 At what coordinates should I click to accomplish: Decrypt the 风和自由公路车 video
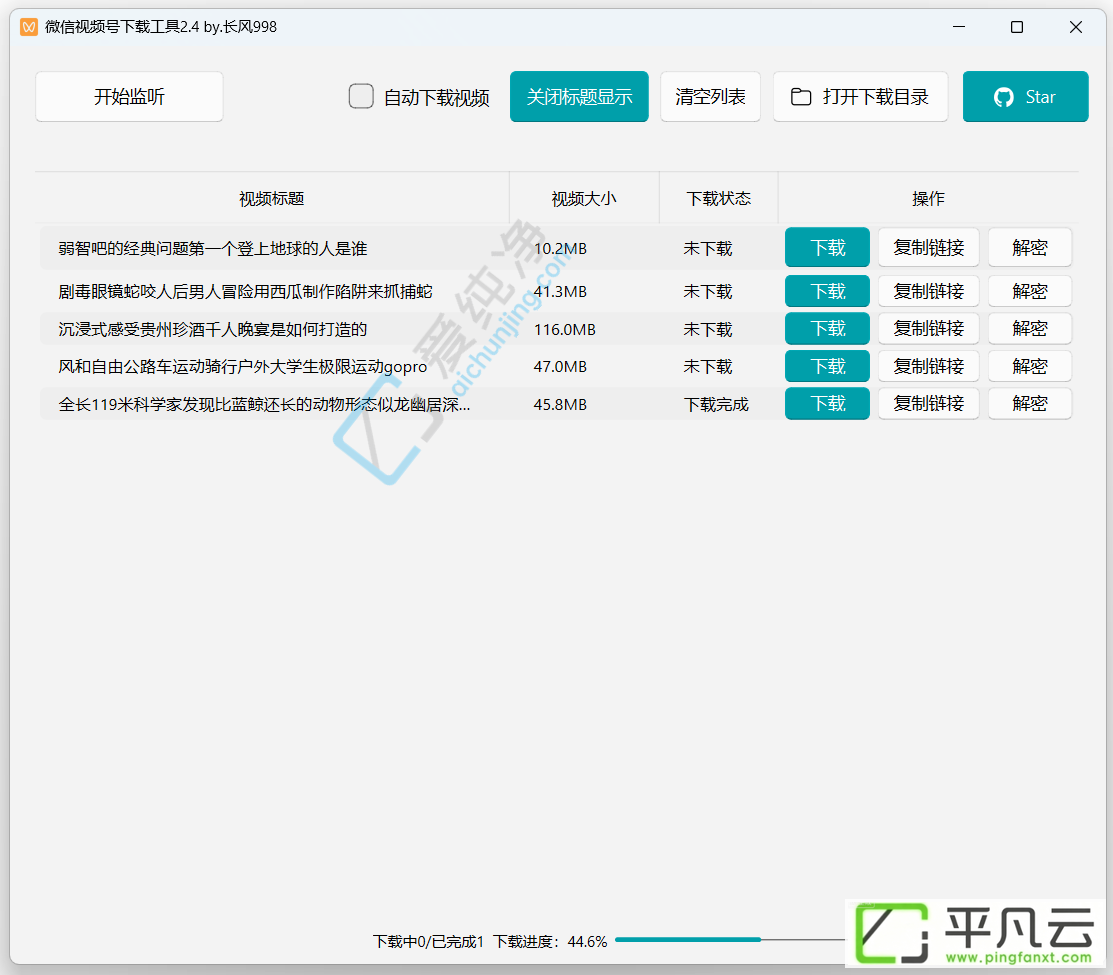click(x=1030, y=366)
